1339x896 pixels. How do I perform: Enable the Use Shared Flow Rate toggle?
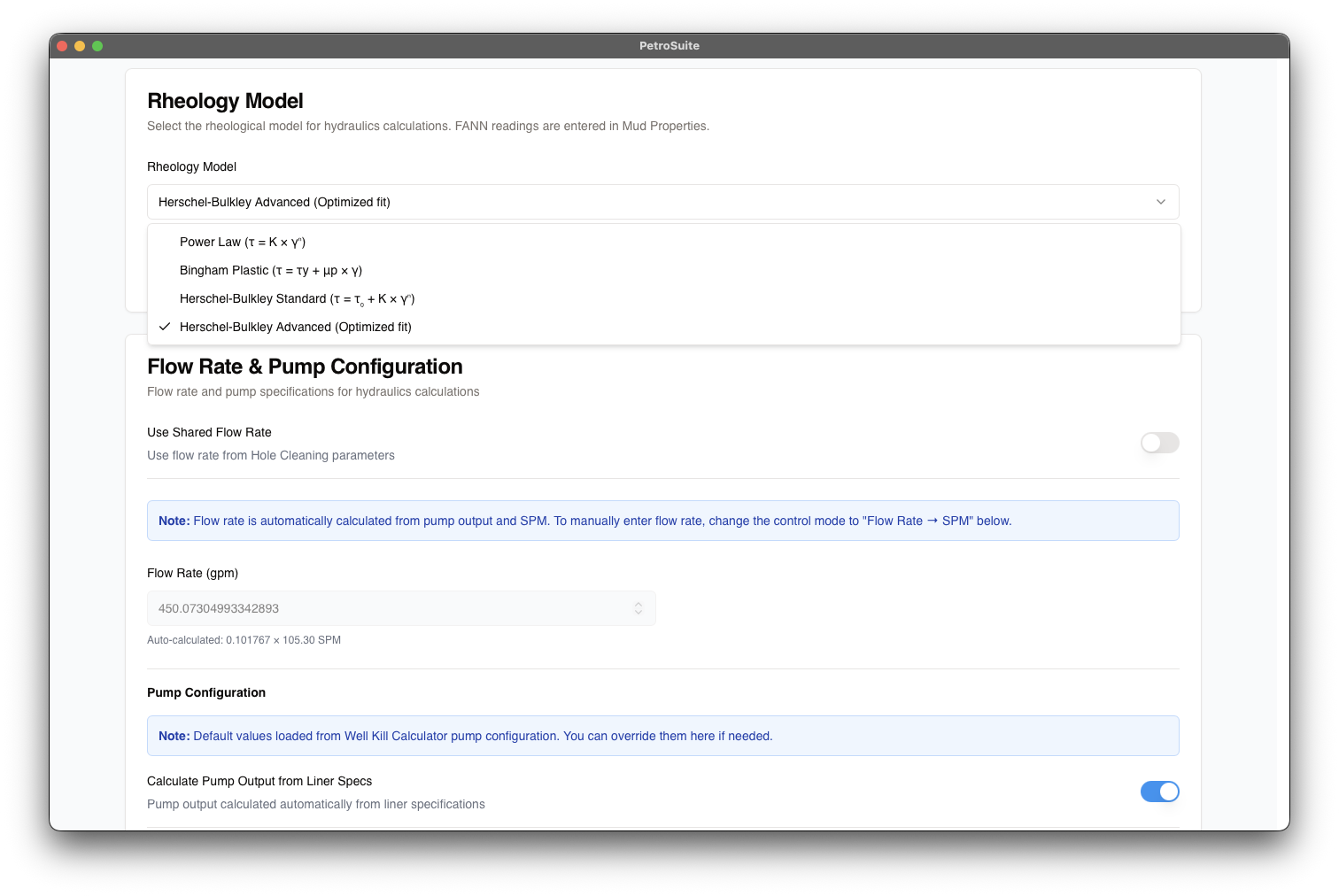click(1159, 443)
